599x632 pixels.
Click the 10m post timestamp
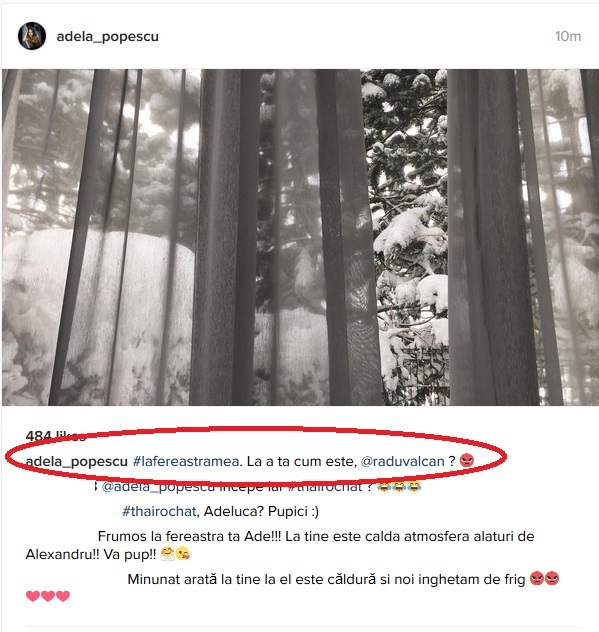(x=568, y=36)
